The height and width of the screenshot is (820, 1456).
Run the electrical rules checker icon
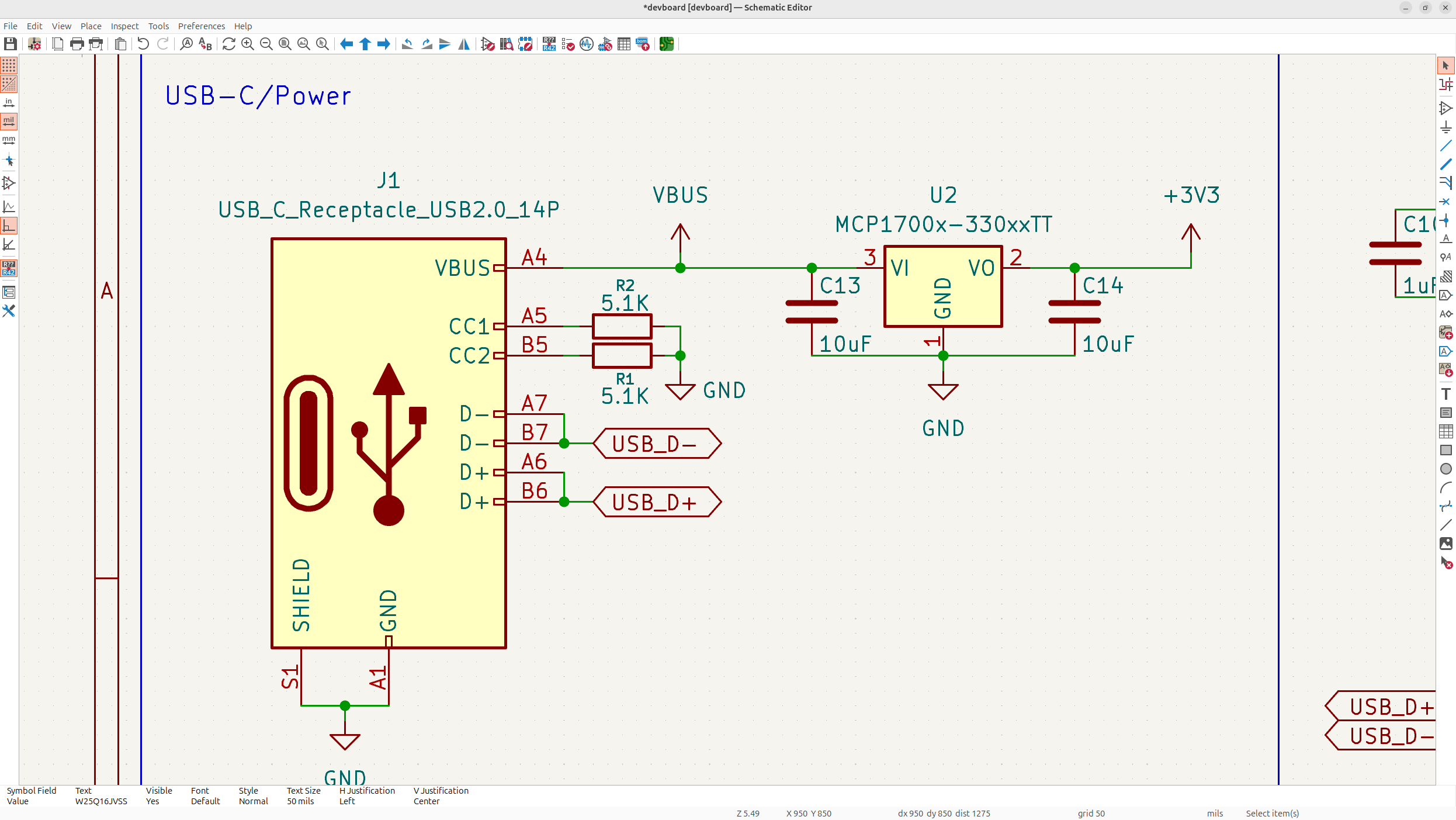[568, 44]
